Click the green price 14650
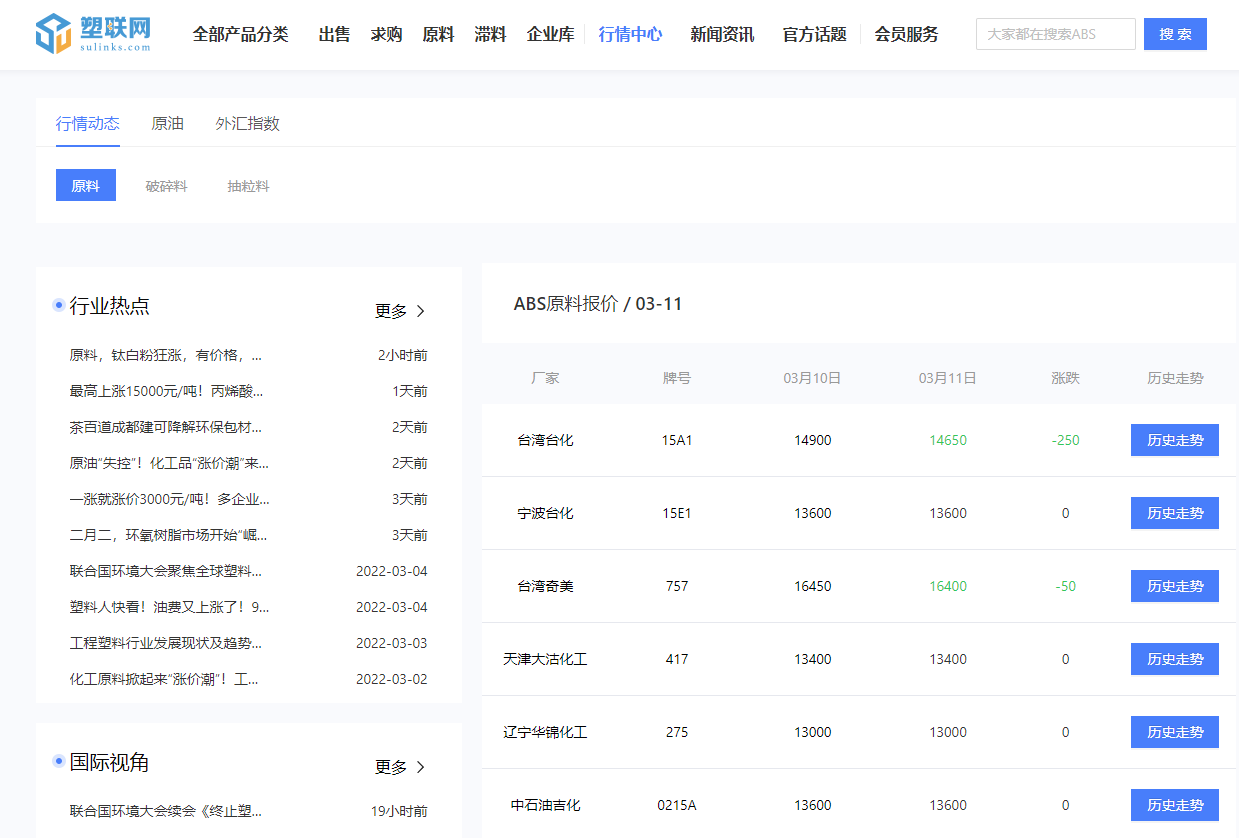Image resolution: width=1239 pixels, height=838 pixels. (948, 440)
